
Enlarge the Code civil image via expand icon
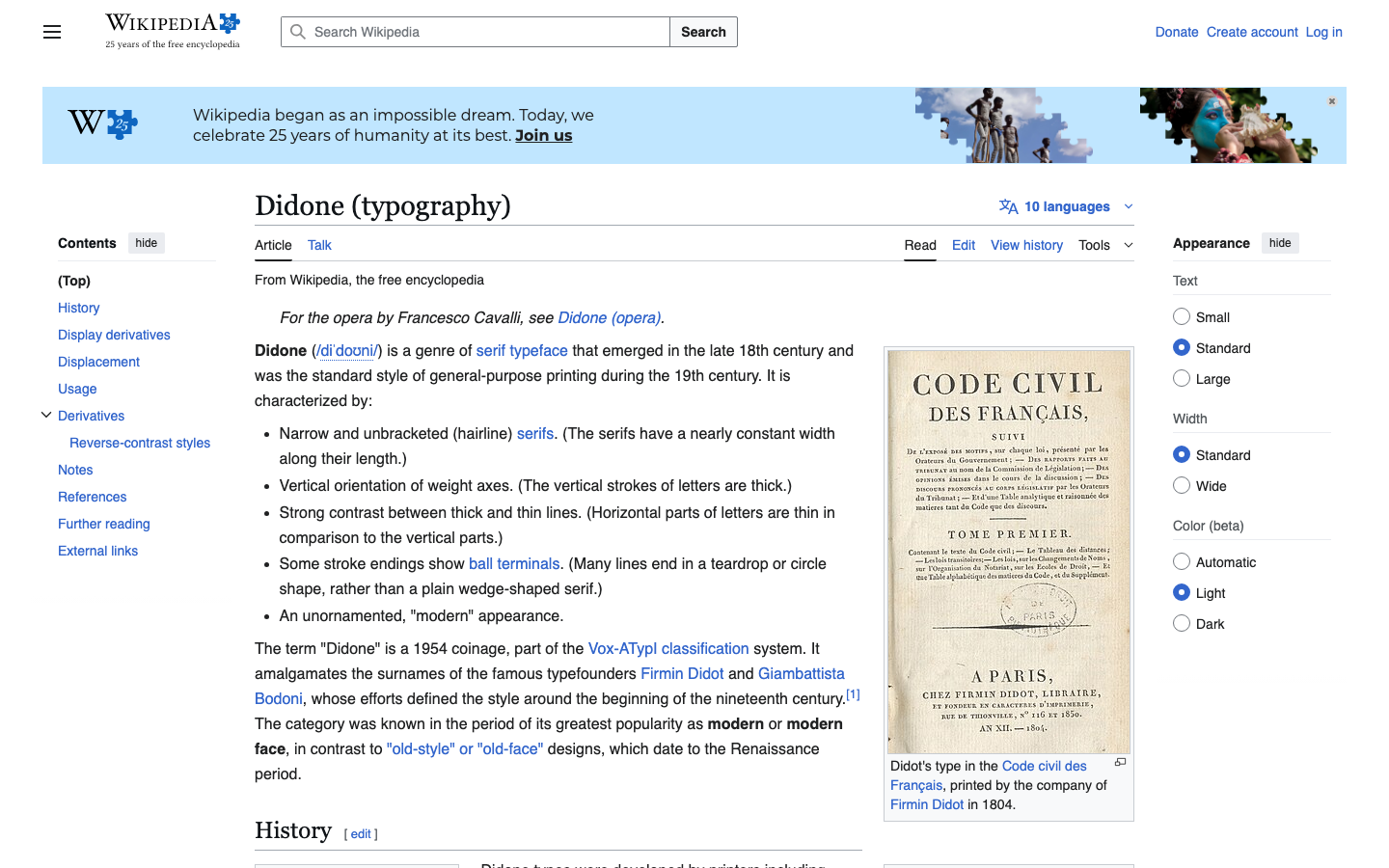coord(1120,762)
